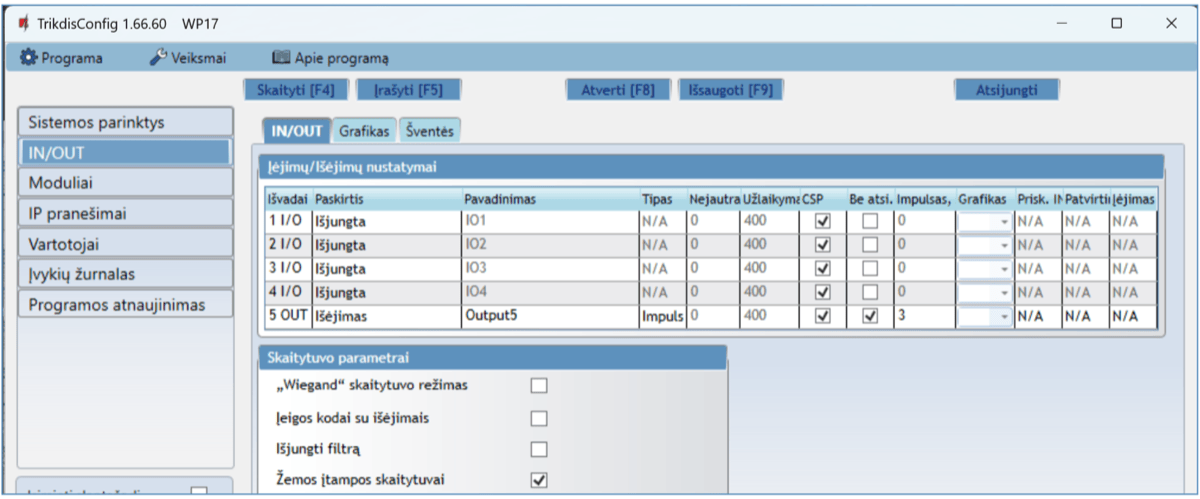Click the Veiksmai wrench icon

click(x=158, y=58)
